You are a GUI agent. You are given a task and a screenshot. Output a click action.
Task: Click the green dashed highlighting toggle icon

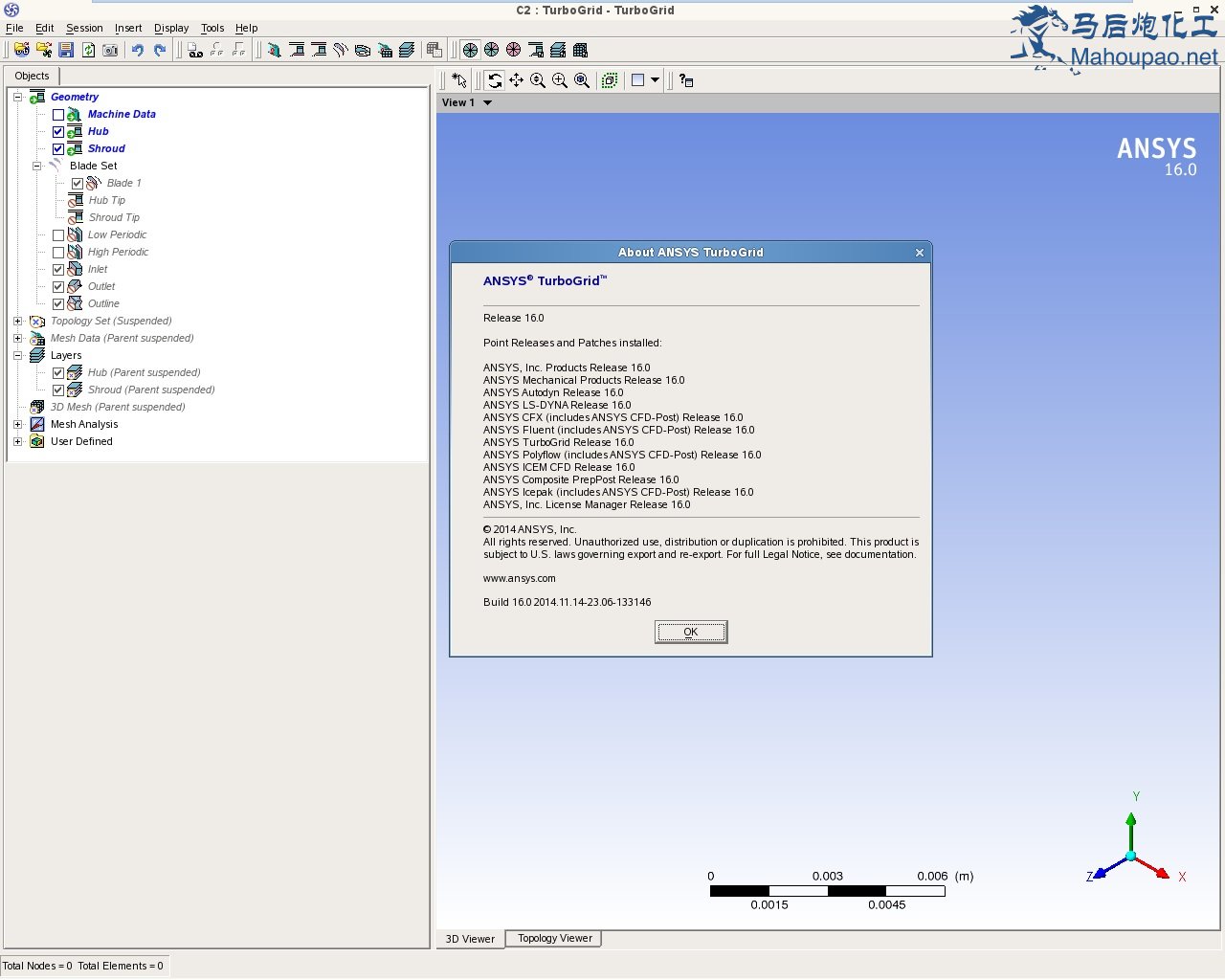pos(610,80)
